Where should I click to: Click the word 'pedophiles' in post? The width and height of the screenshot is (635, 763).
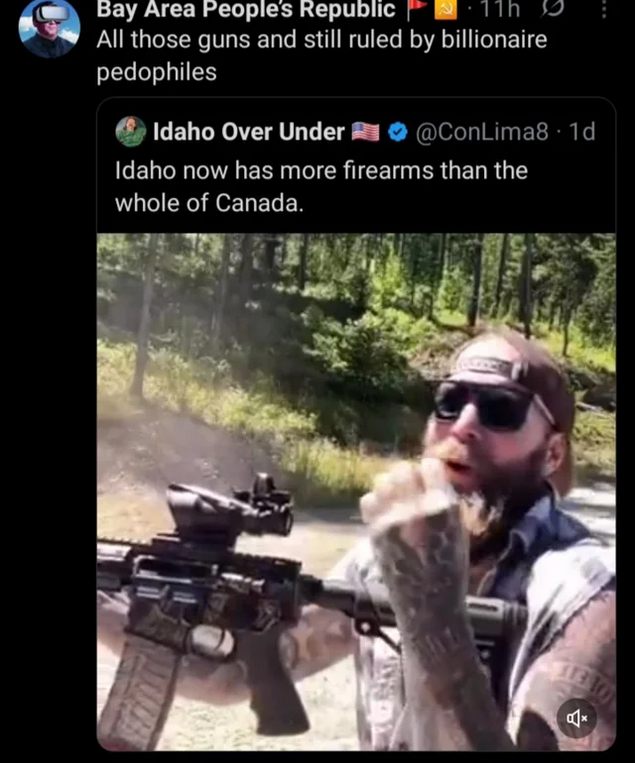(x=157, y=72)
